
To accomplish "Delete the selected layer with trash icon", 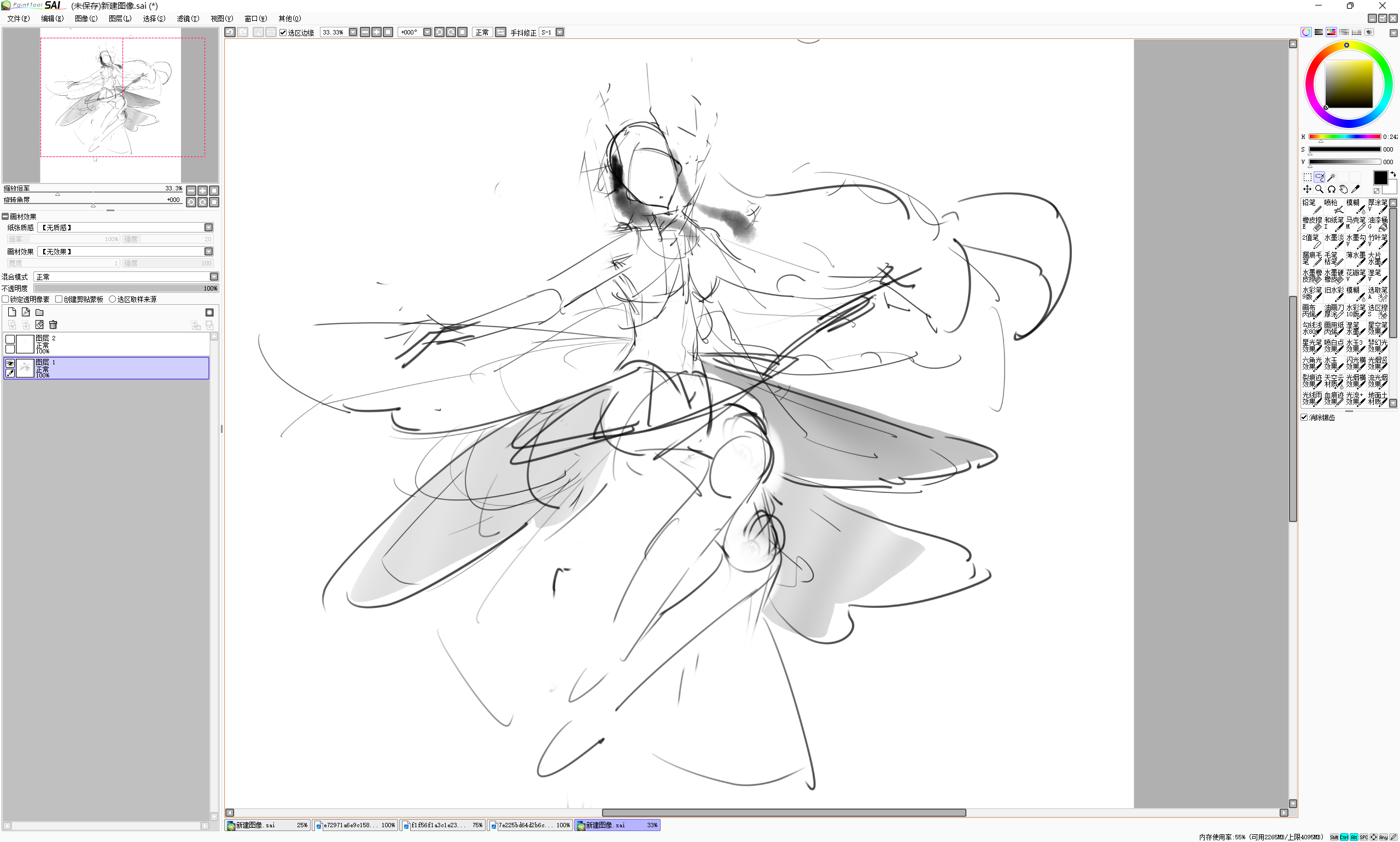I will click(x=52, y=324).
